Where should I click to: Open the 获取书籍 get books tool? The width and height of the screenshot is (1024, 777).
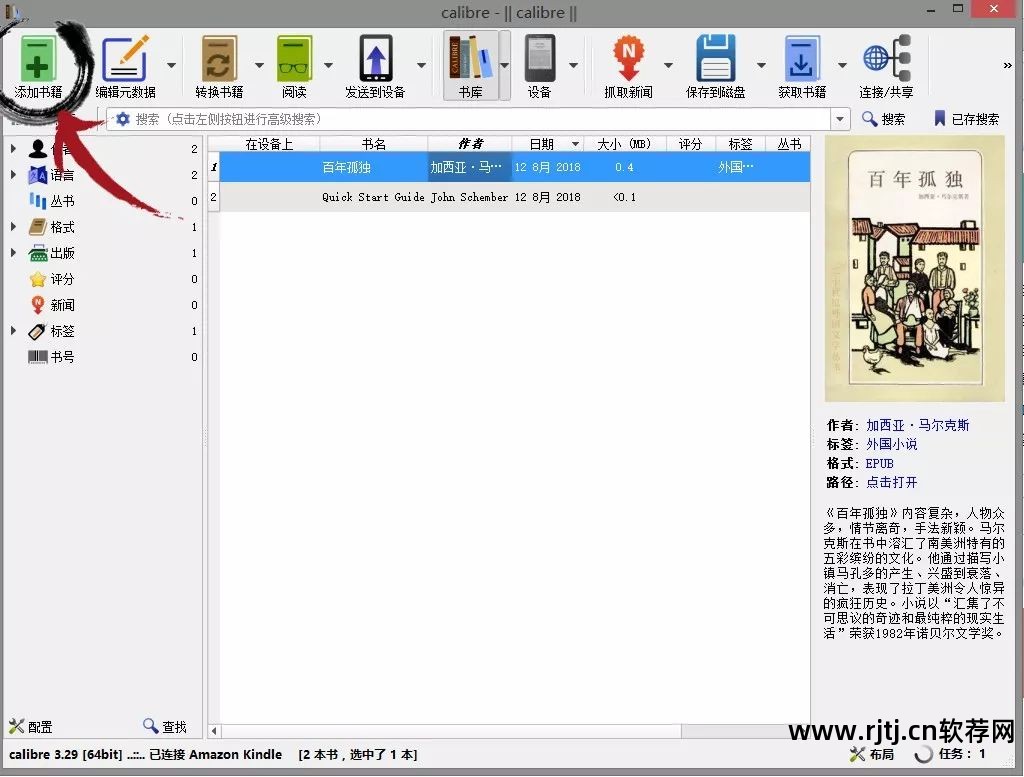pos(802,65)
